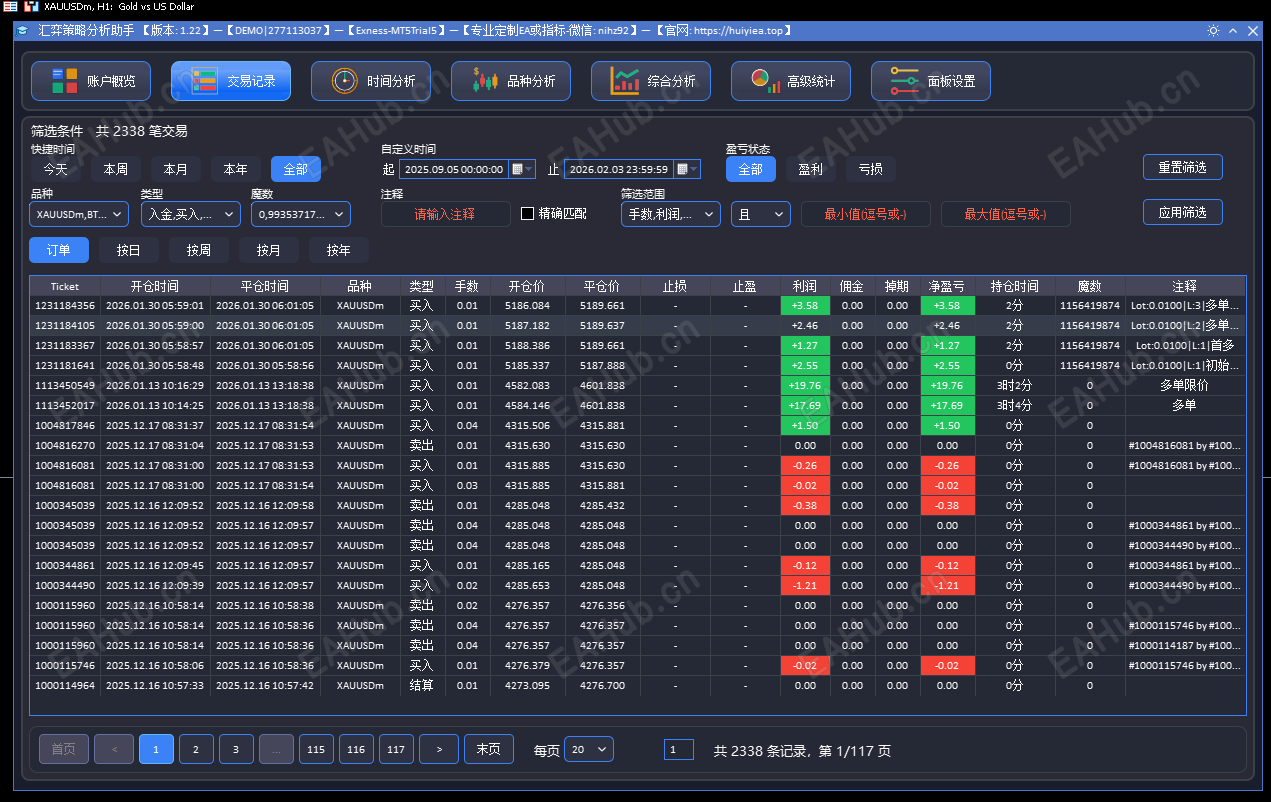Select 全部 under 盈亏状态
Image resolution: width=1271 pixels, height=802 pixels.
(751, 169)
